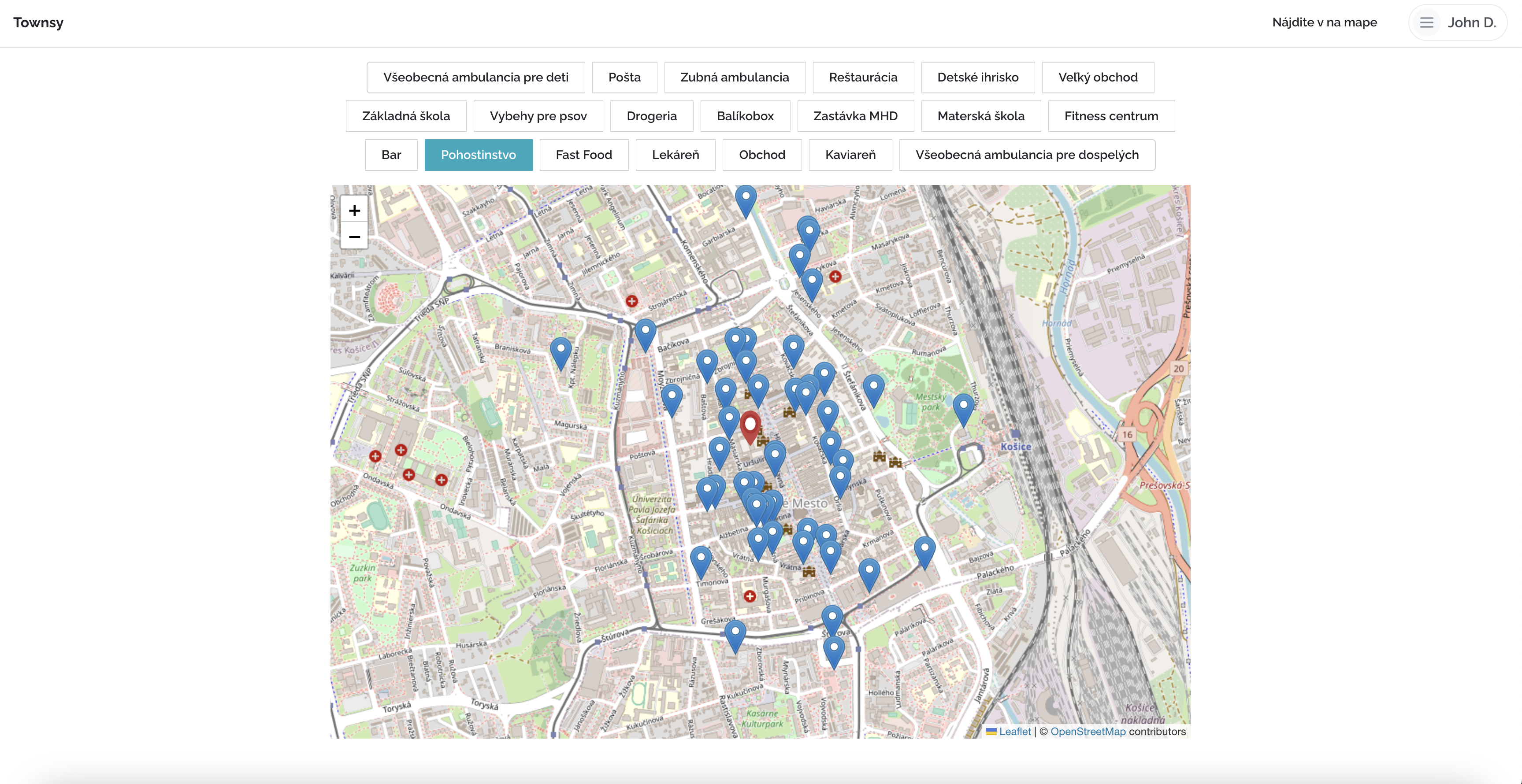This screenshot has width=1522, height=784.
Task: Open the hamburger menu icon beside John D.
Action: click(x=1426, y=22)
